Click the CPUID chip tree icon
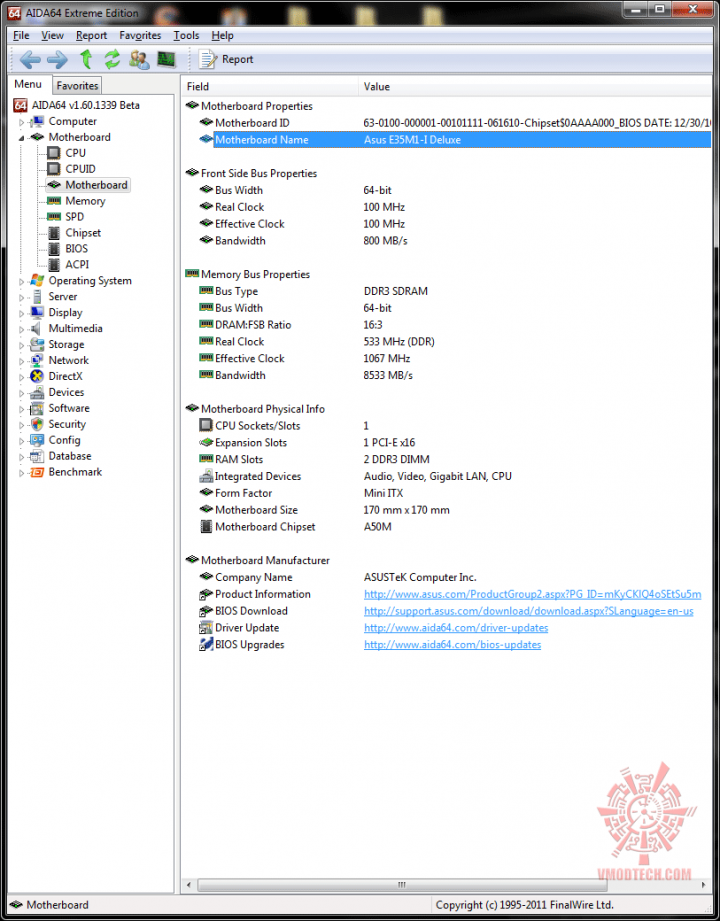Viewport: 720px width, 921px height. [x=53, y=169]
